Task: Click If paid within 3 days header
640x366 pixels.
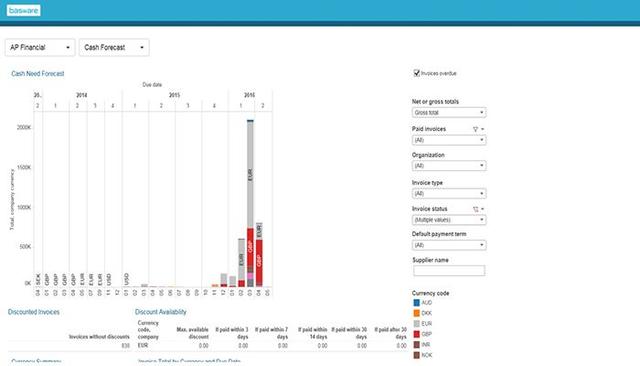Action: tap(232, 333)
